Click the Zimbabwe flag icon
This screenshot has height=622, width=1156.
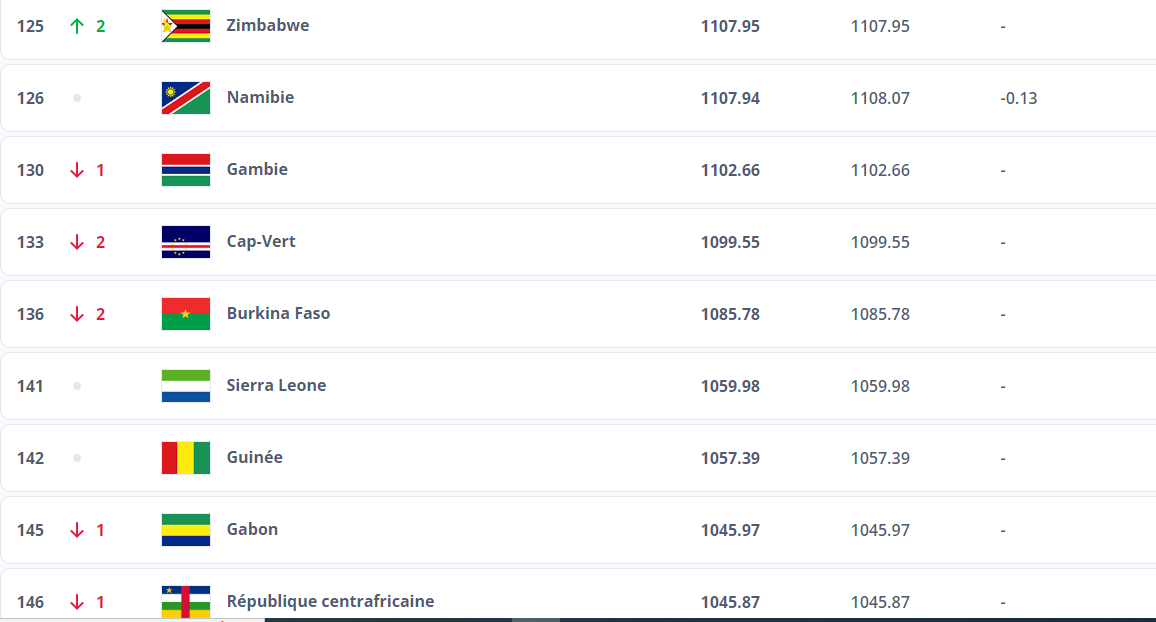(x=186, y=26)
